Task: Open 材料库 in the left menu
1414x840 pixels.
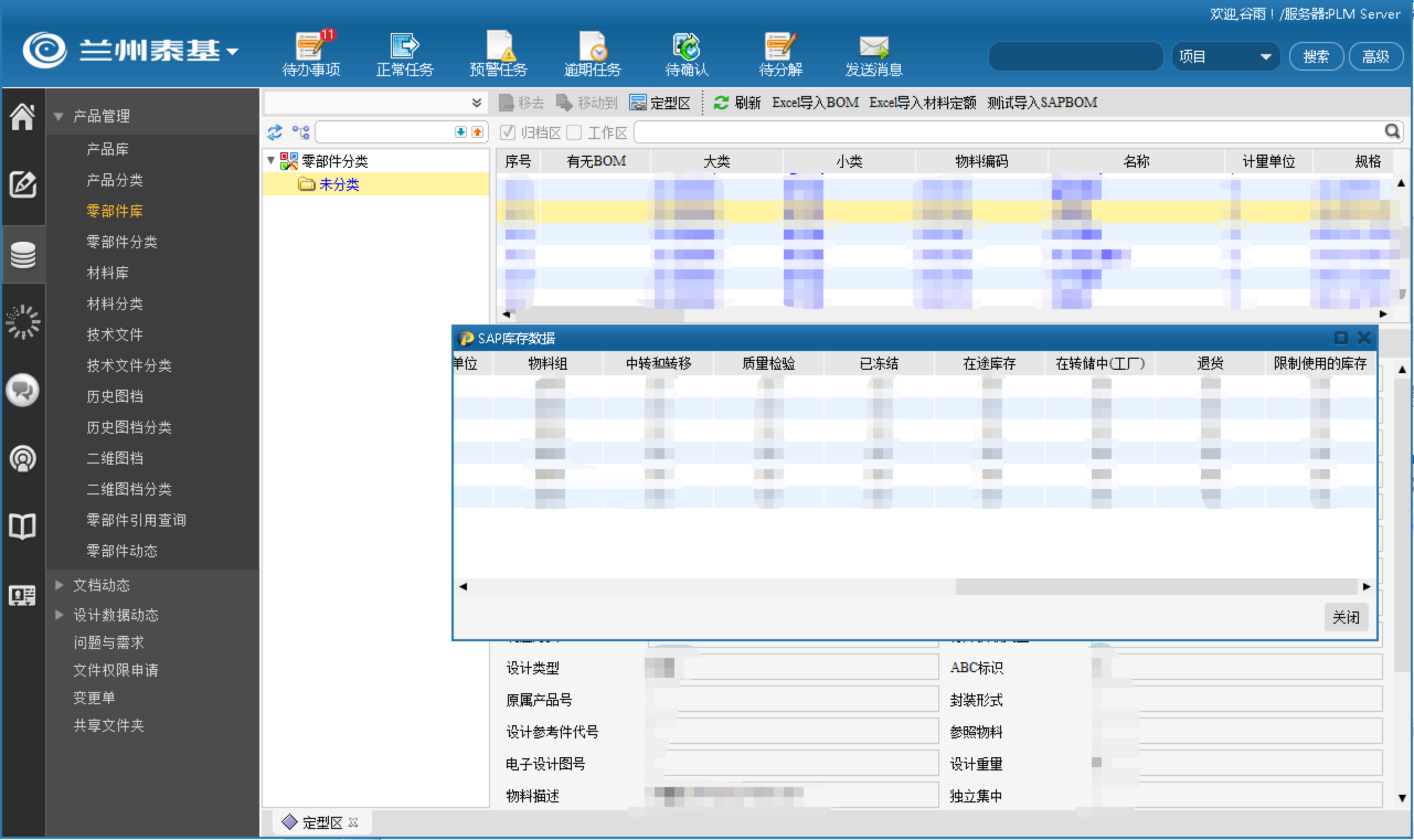Action: pos(108,273)
